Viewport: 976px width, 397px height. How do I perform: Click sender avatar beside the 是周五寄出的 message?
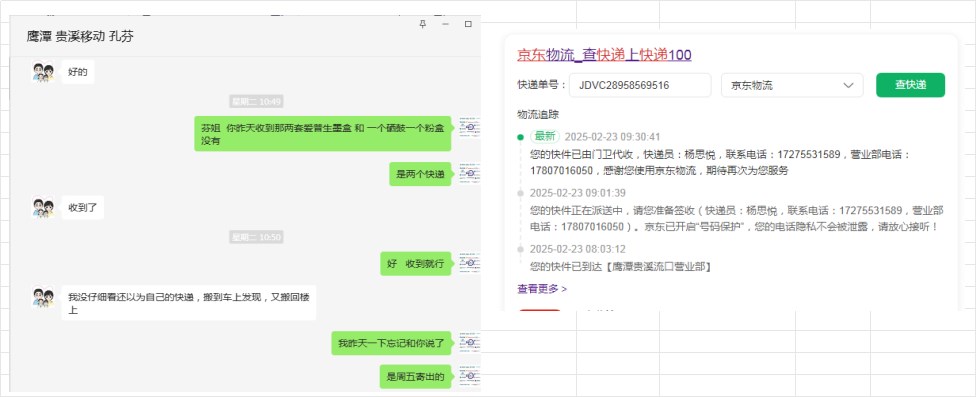[x=471, y=376]
